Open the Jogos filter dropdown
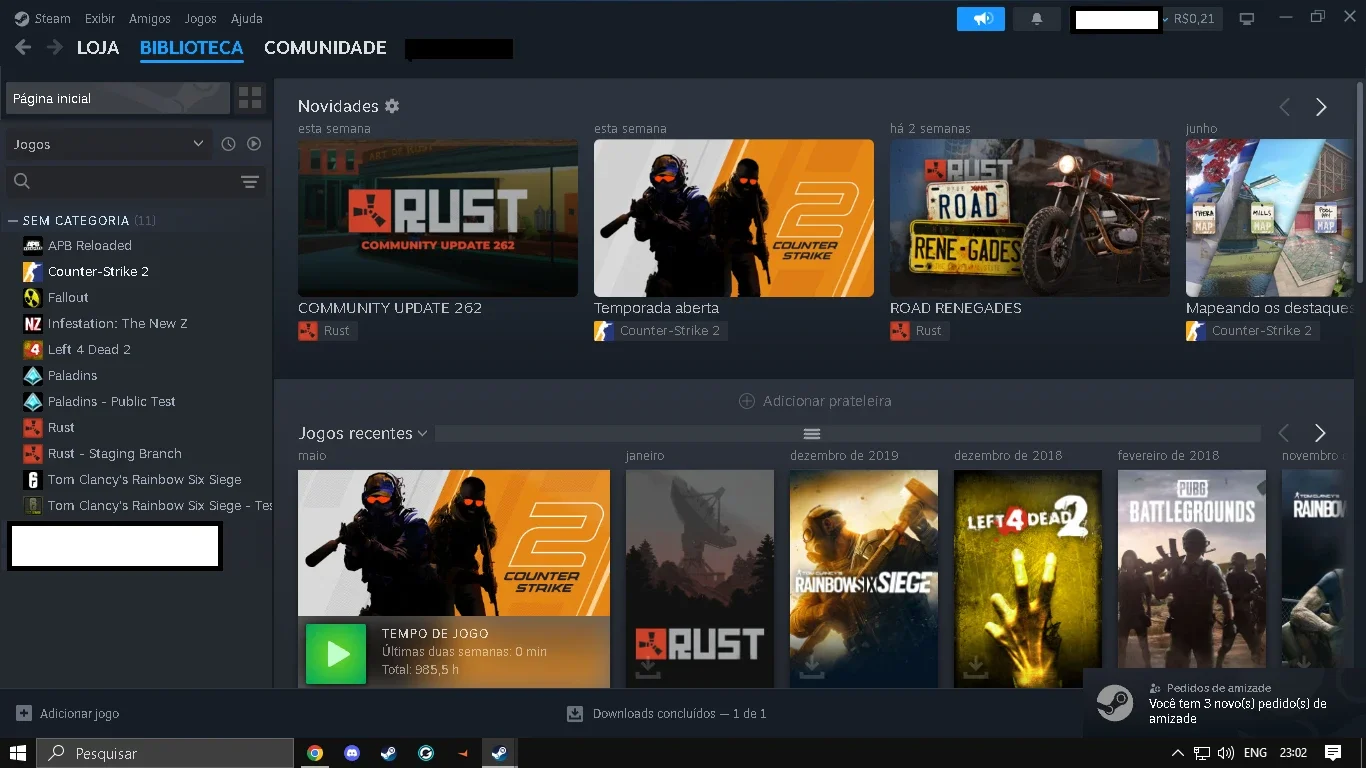The image size is (1366, 768). click(x=109, y=144)
